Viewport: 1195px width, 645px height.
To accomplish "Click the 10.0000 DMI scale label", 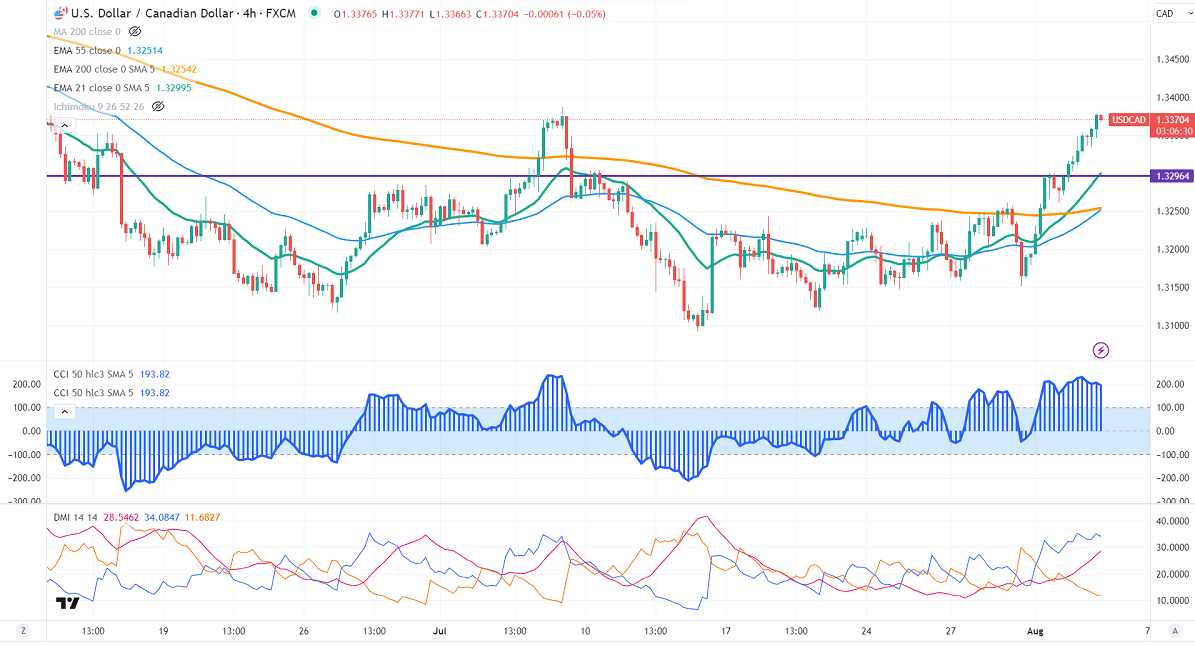I will 1172,601.
